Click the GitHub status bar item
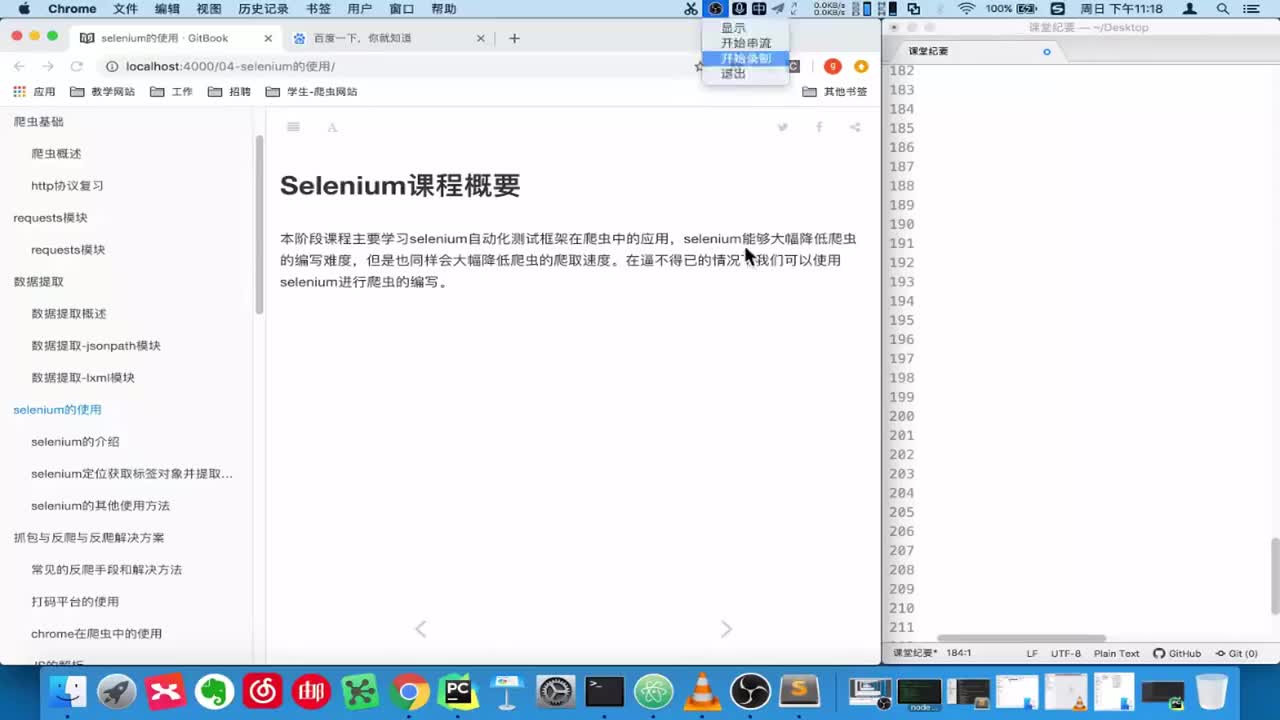The image size is (1280, 720). pyautogui.click(x=1177, y=654)
